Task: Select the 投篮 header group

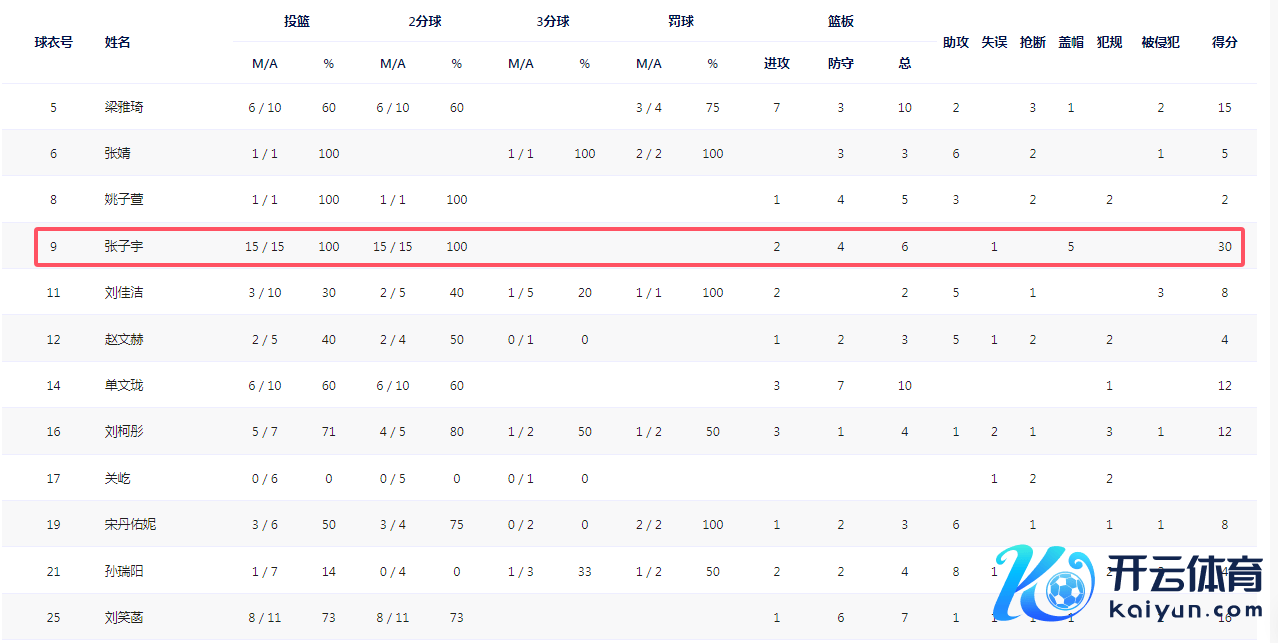Action: click(x=297, y=21)
